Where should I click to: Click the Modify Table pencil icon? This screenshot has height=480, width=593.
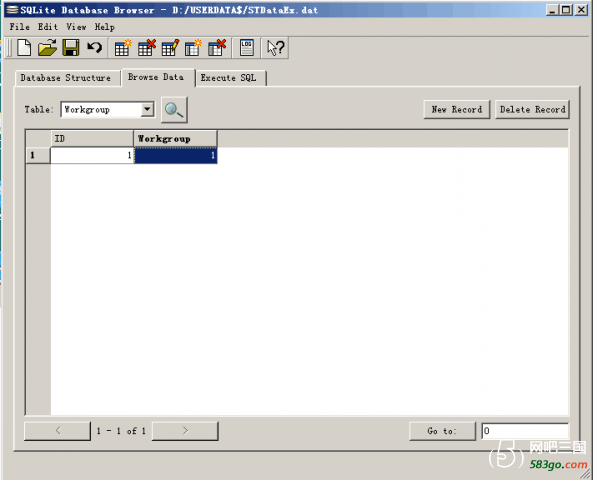pyautogui.click(x=170, y=48)
